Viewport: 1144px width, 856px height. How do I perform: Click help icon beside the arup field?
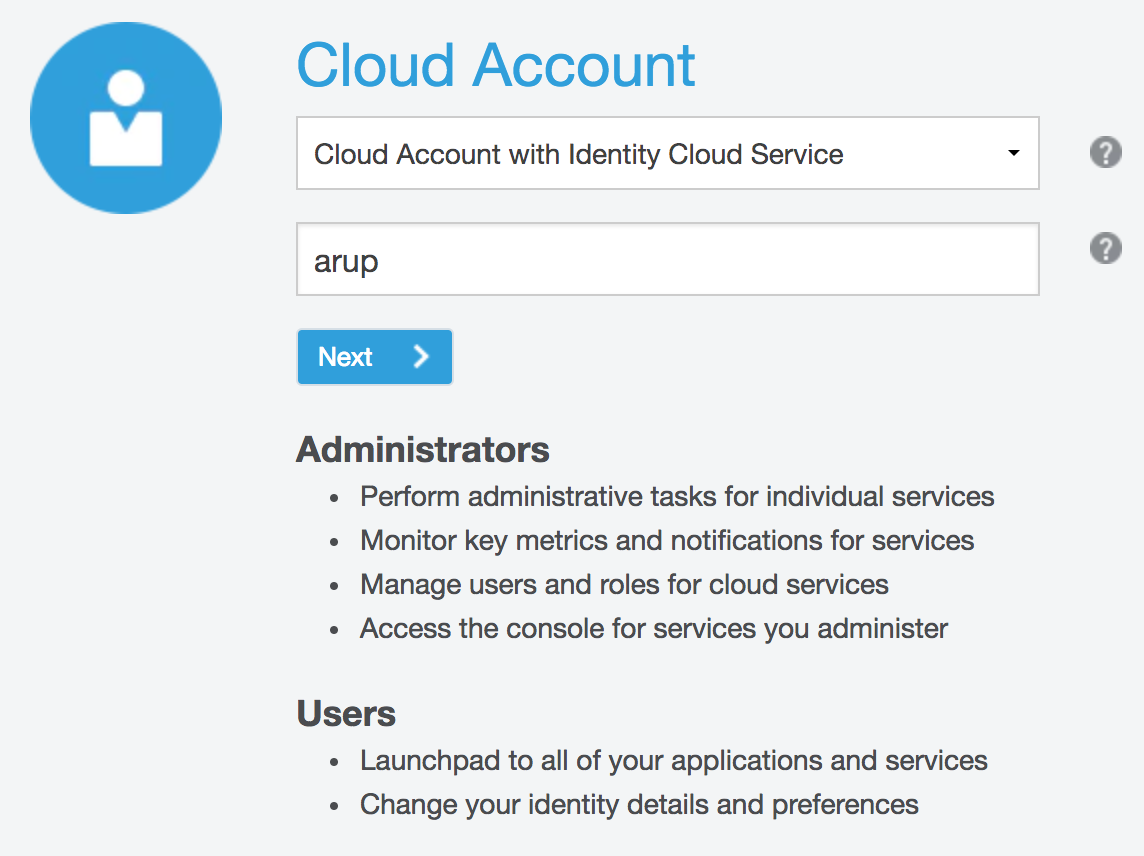click(x=1105, y=248)
